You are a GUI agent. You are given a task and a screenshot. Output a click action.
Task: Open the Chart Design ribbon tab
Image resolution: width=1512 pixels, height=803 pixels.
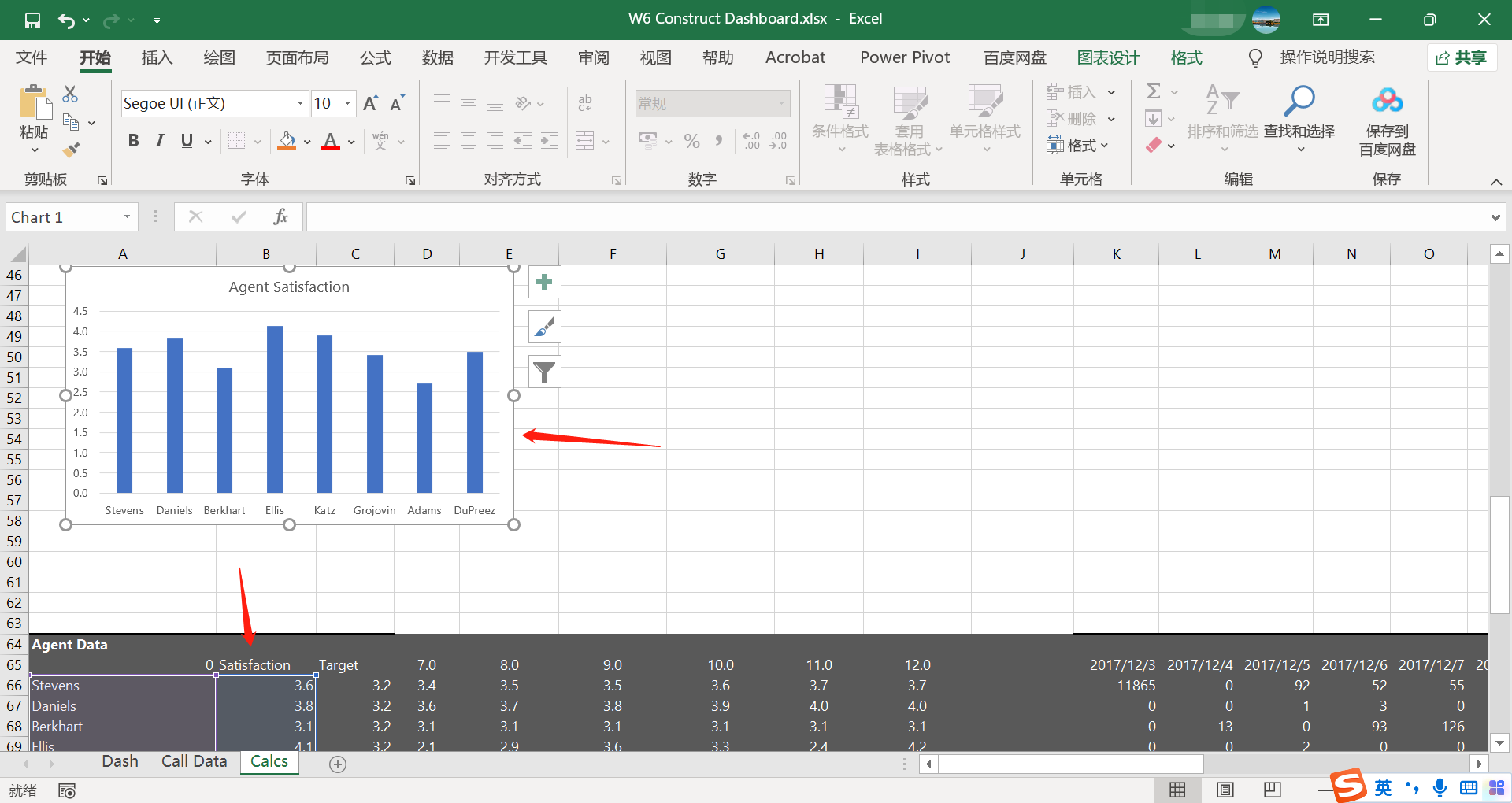coord(1108,57)
